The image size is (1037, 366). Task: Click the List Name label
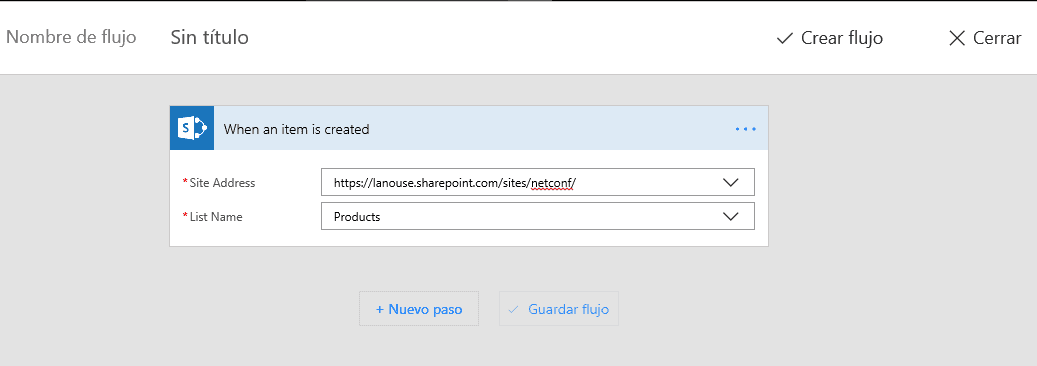click(x=216, y=216)
